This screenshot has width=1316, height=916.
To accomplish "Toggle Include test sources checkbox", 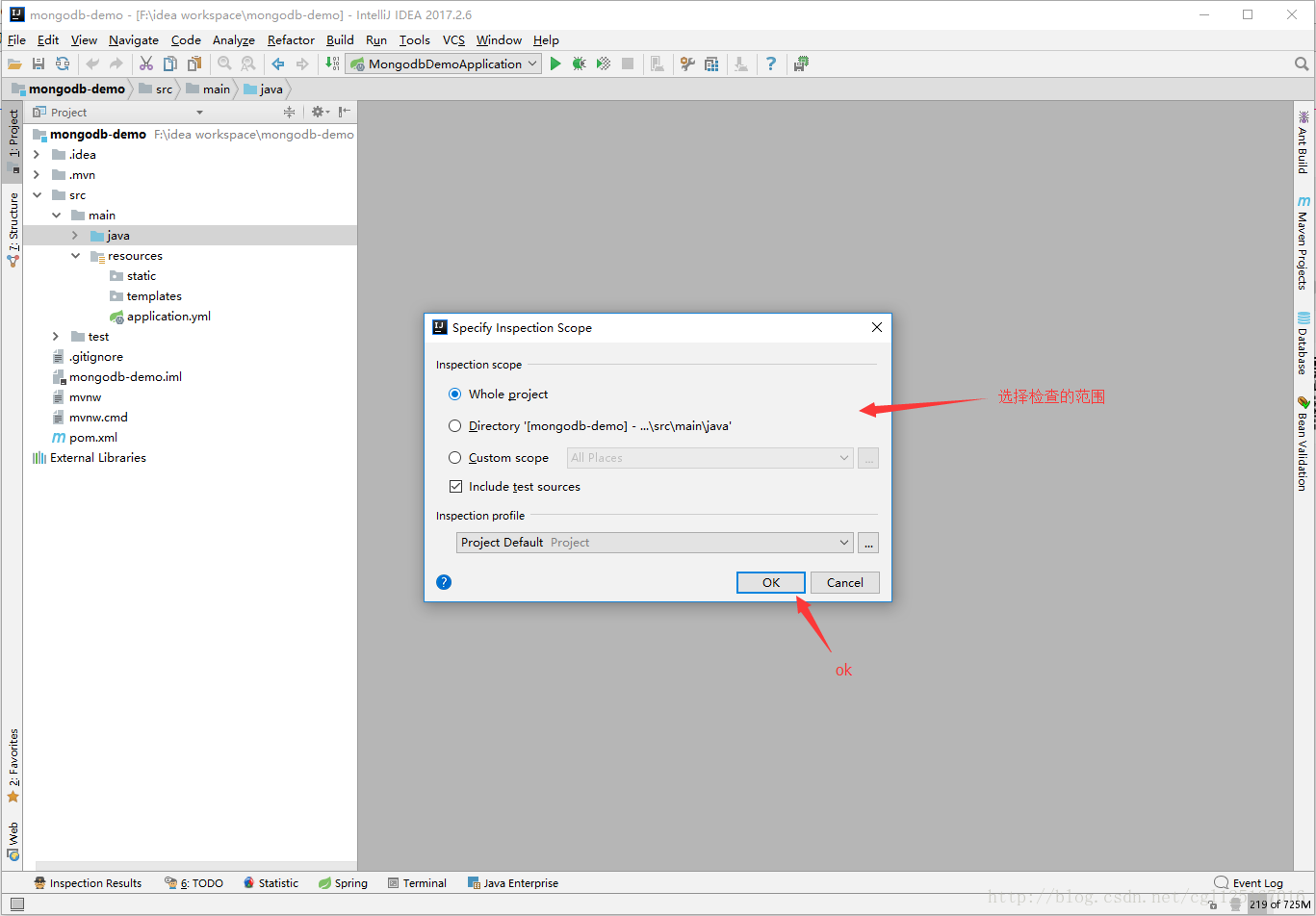I will (x=455, y=487).
